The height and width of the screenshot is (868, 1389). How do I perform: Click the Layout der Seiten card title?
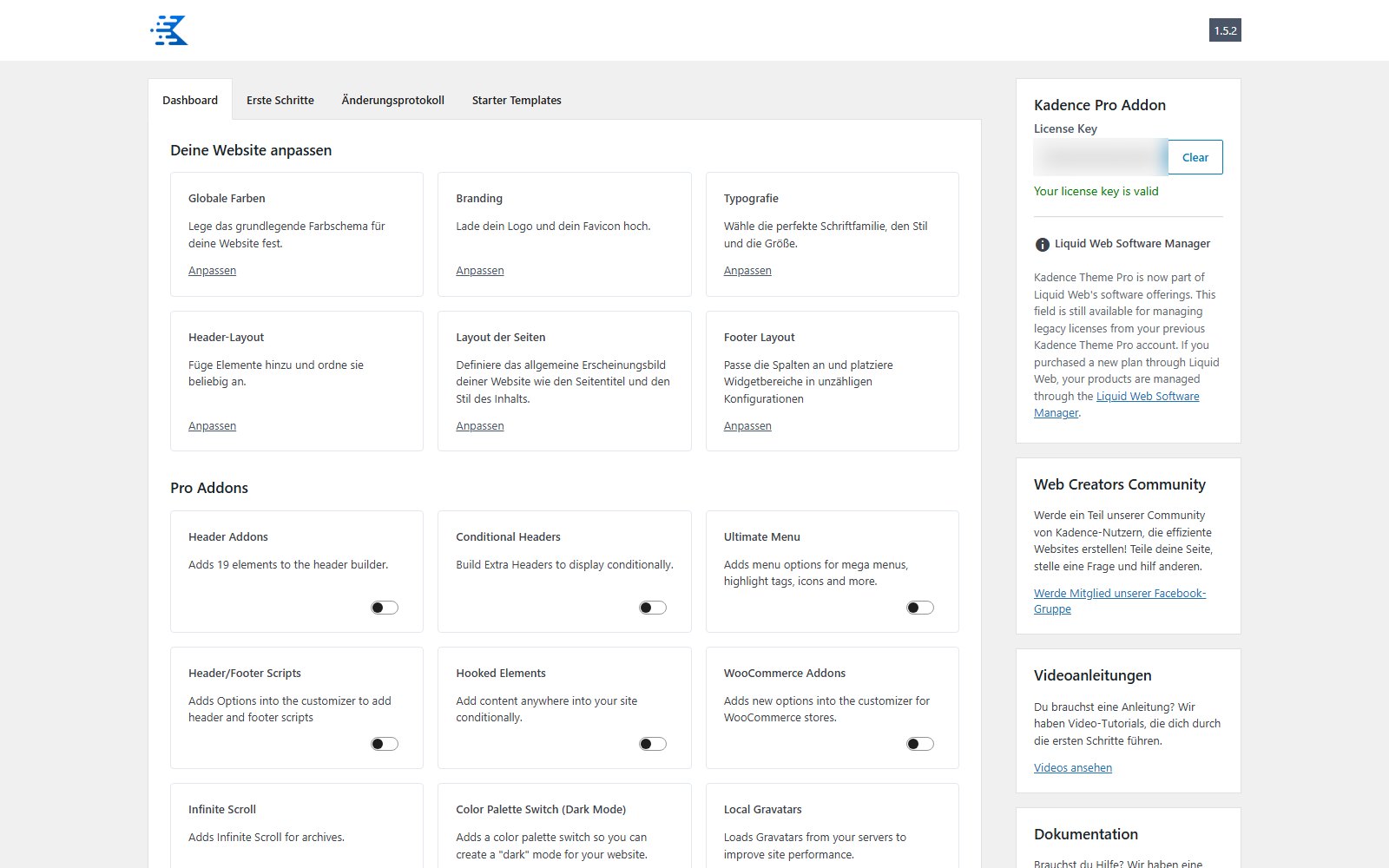(x=501, y=338)
